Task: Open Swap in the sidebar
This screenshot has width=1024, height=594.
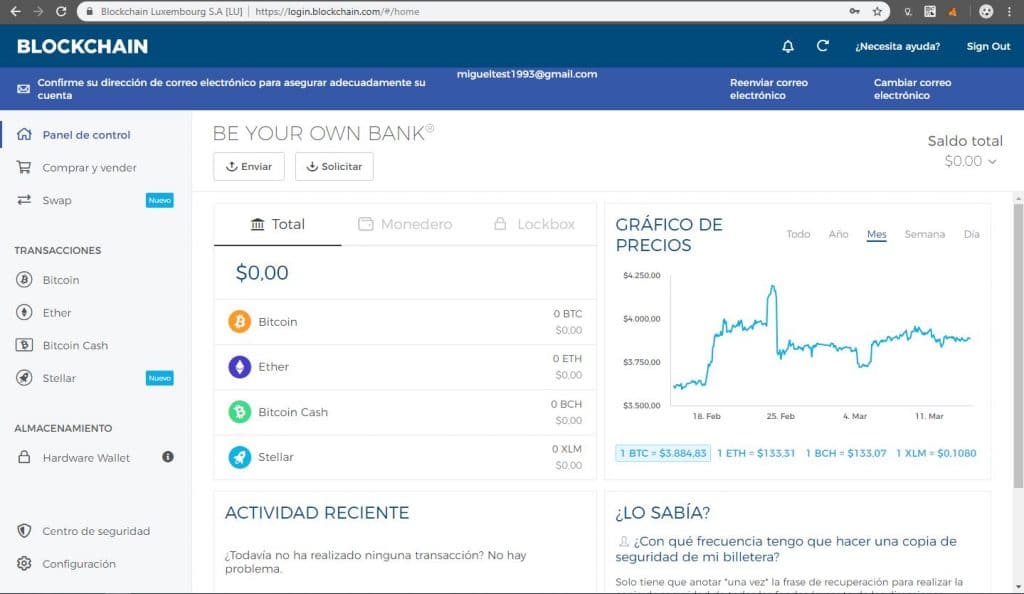Action: 57,200
